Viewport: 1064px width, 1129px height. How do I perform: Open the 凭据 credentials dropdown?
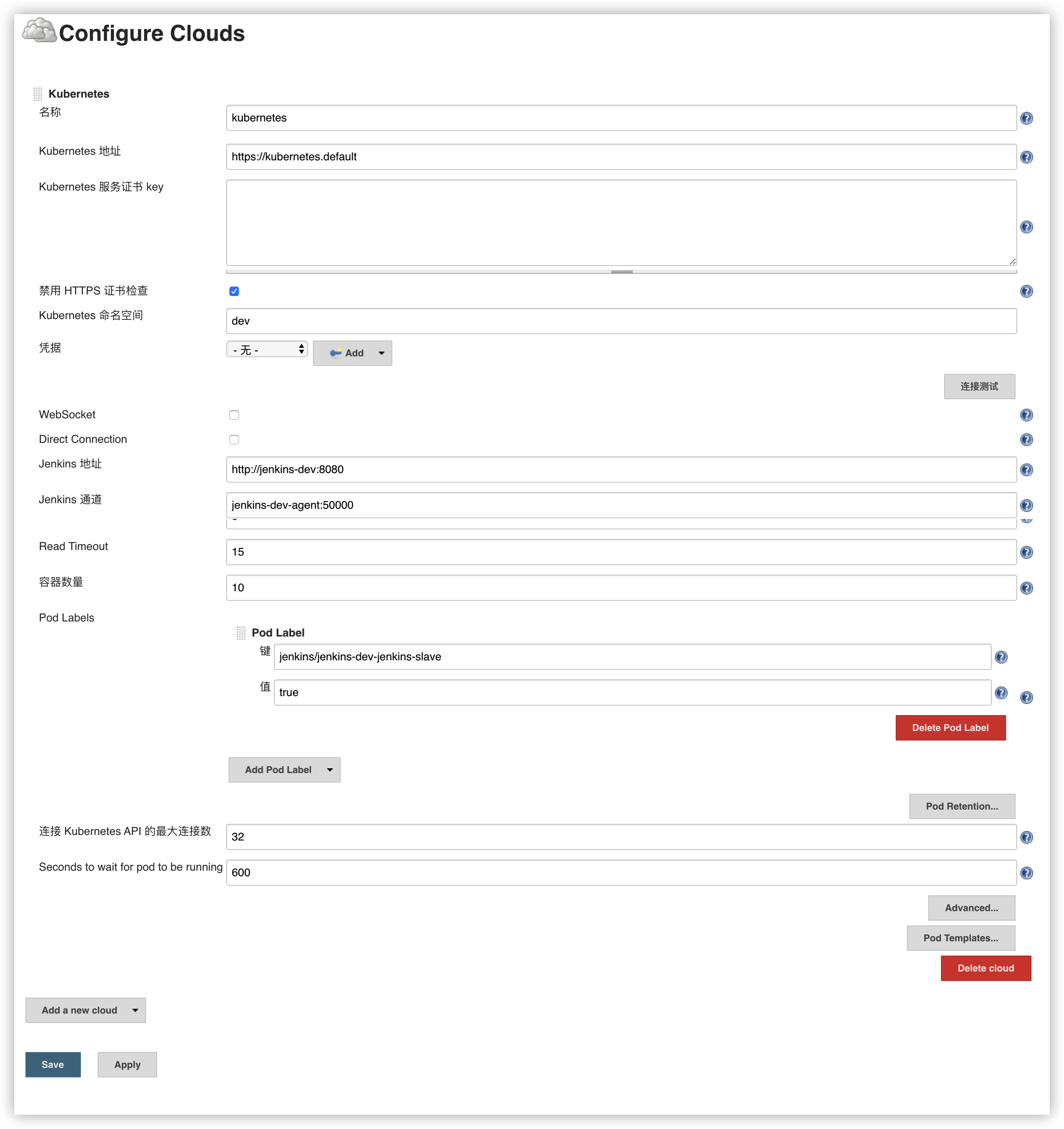(x=267, y=349)
